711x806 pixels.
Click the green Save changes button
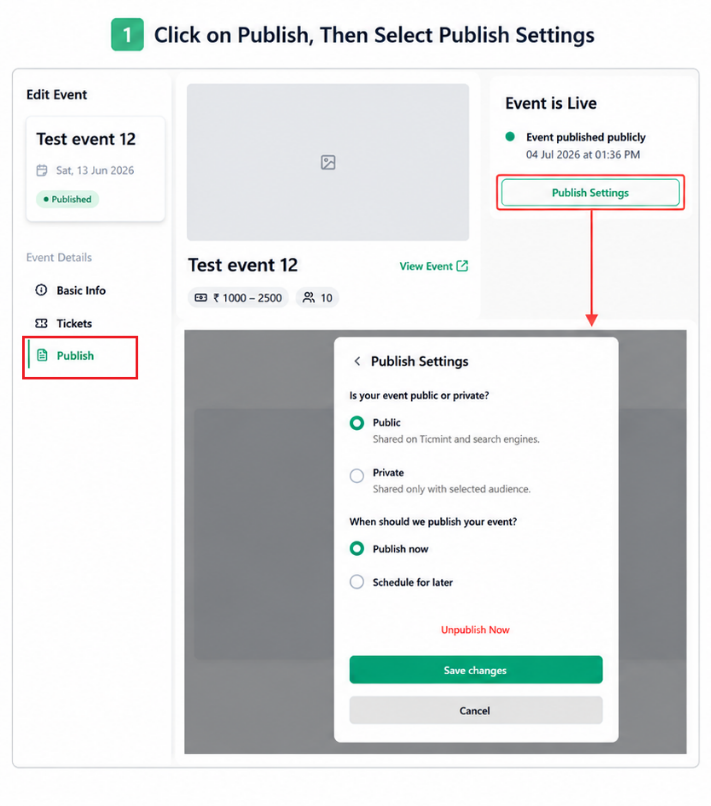click(476, 670)
